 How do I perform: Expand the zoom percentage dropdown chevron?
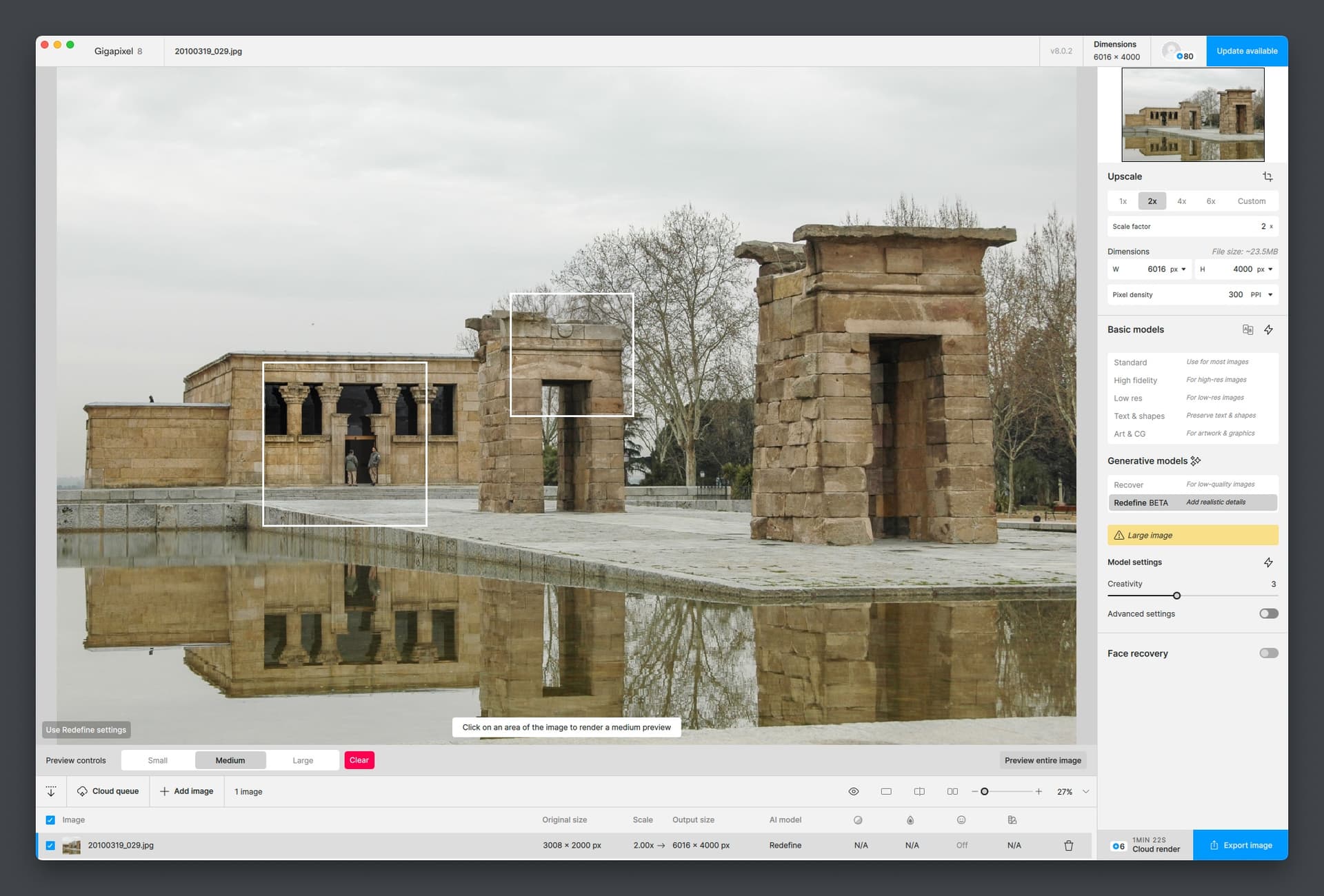[x=1085, y=791]
